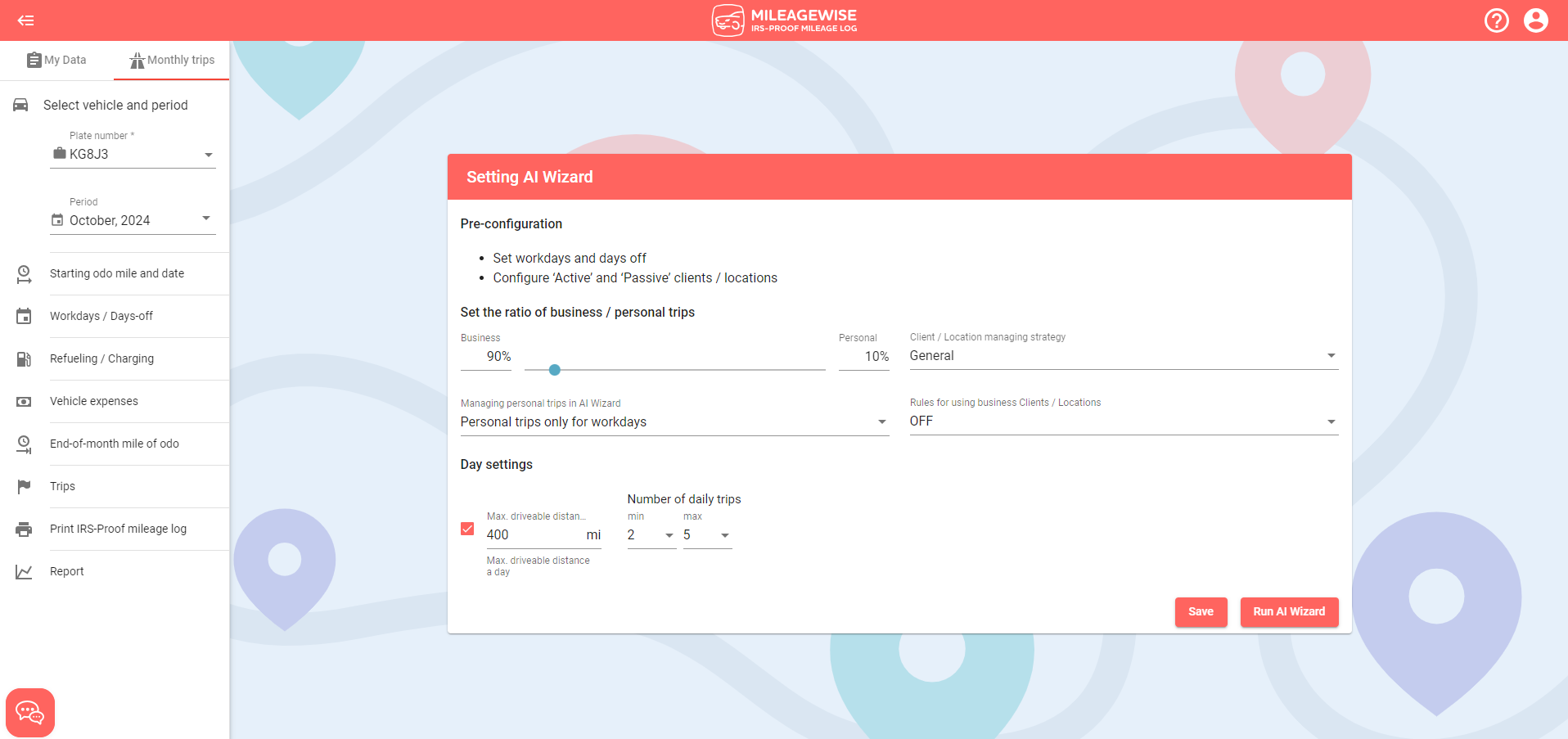Open Starting odo mile and date

point(115,273)
